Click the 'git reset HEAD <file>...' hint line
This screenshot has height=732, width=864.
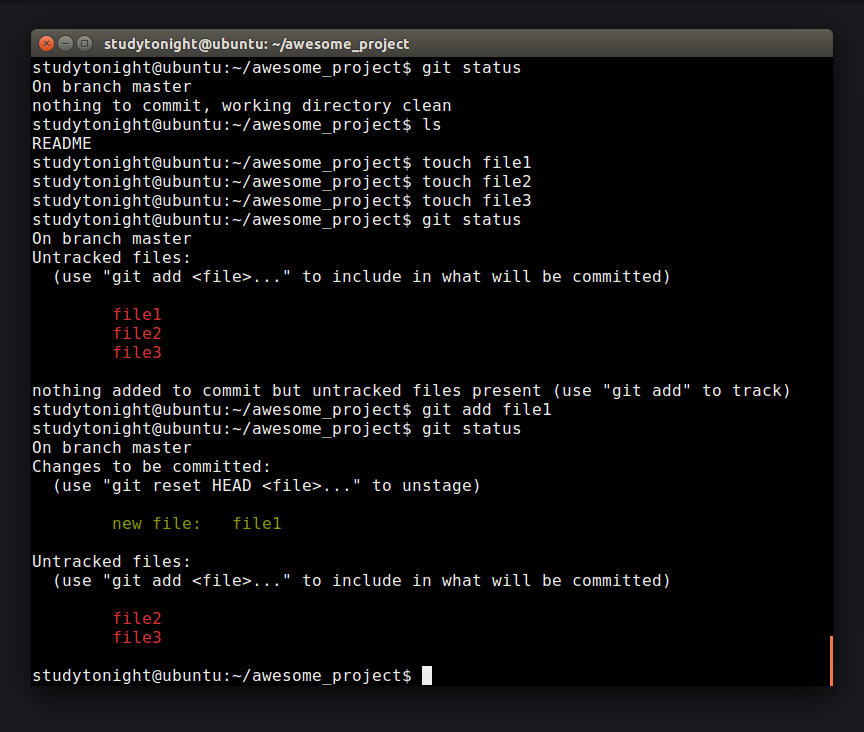point(267,486)
